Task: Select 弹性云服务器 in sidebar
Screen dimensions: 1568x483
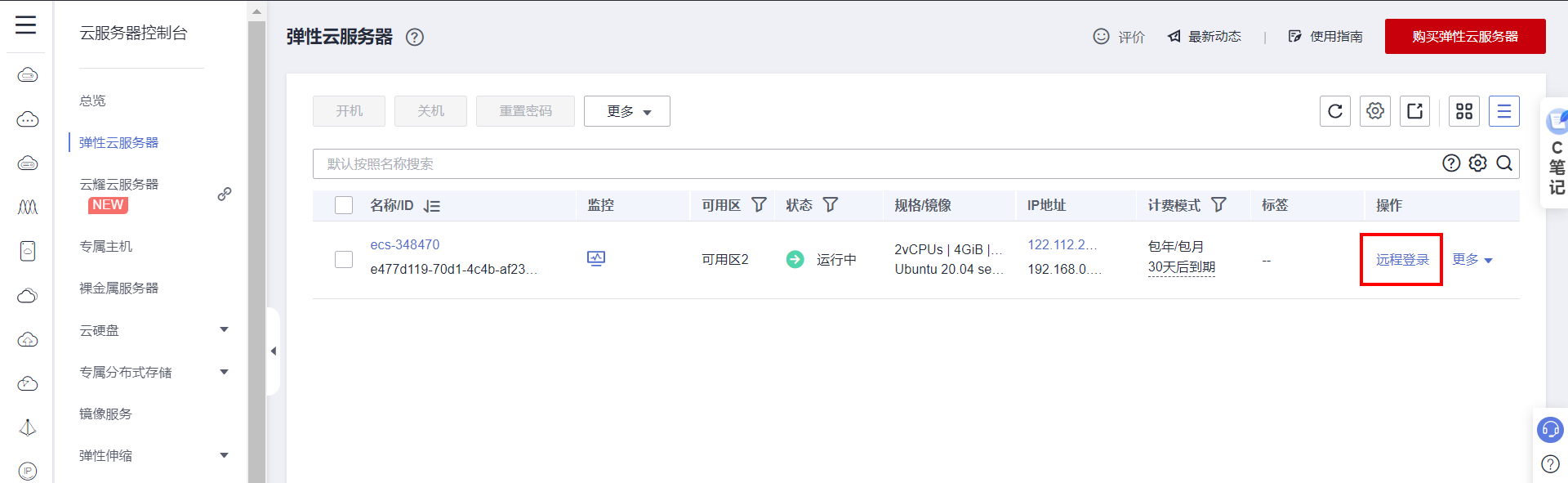Action: click(x=118, y=142)
